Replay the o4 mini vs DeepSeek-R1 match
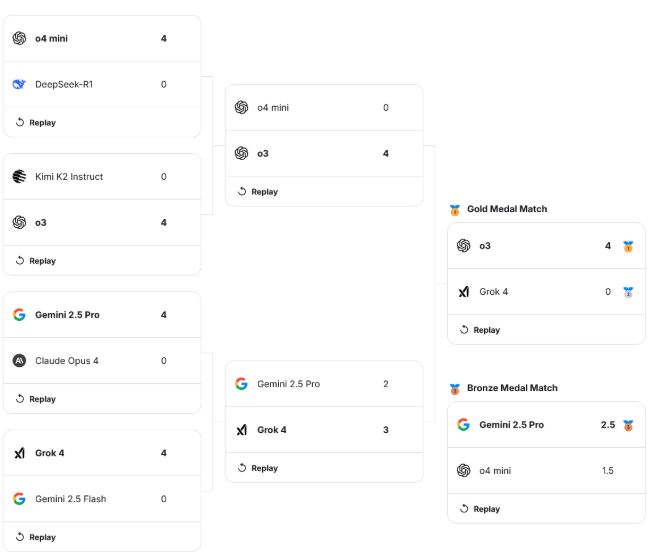The image size is (653, 560). point(36,123)
